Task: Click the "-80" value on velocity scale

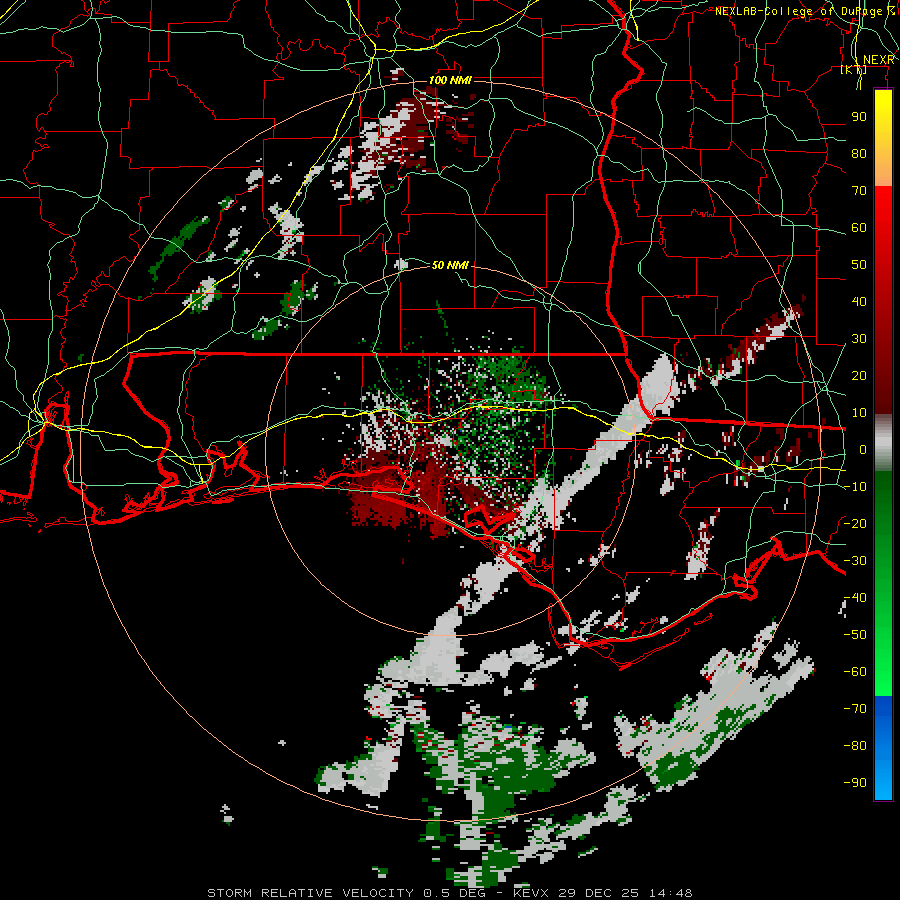Action: coord(855,746)
